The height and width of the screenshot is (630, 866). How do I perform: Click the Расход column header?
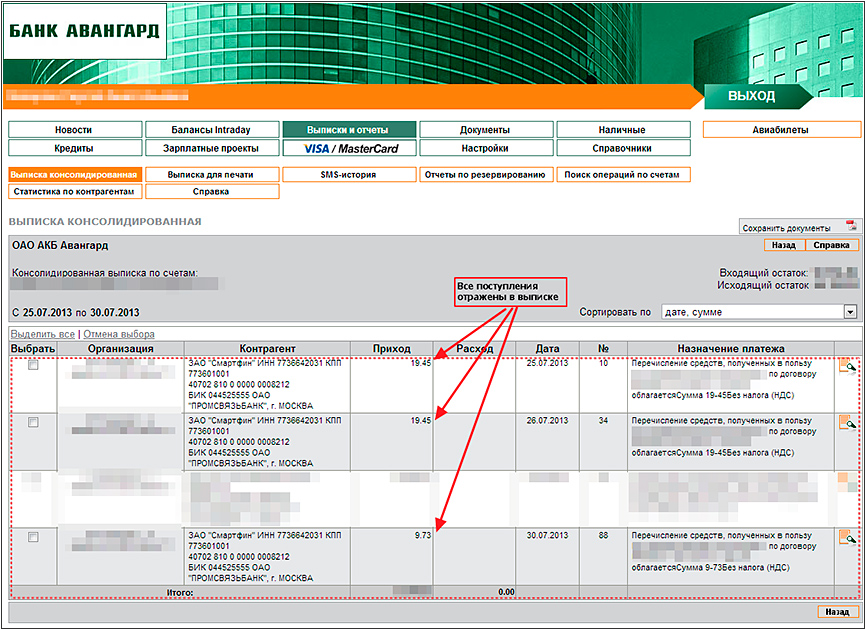tap(474, 348)
